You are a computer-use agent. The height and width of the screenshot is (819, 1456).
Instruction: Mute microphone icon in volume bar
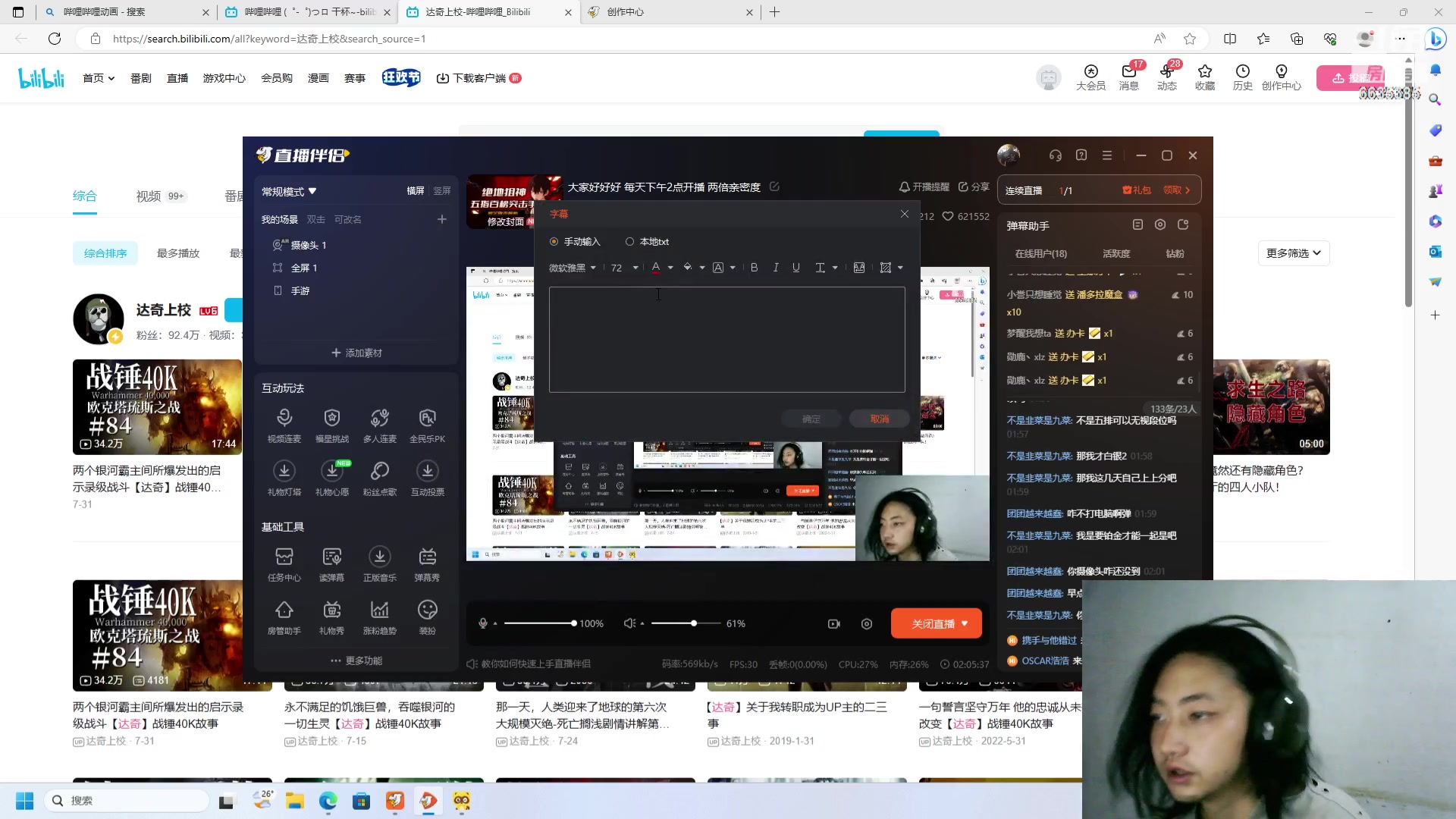click(x=483, y=623)
